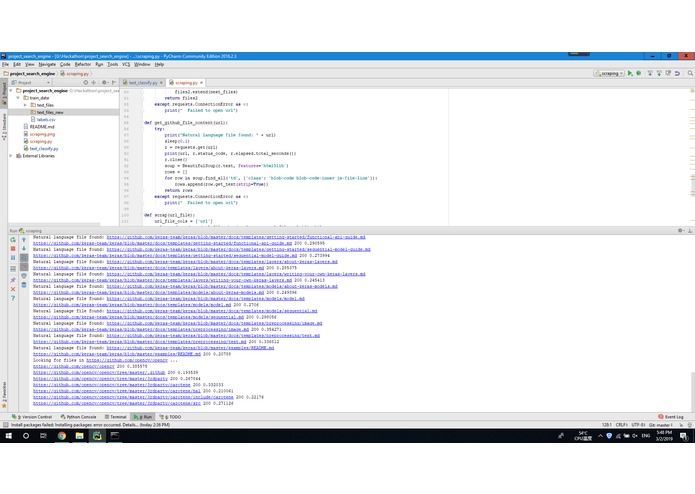Pin the Run tab with the pin icon
The width and height of the screenshot is (695, 494).
pos(13,280)
